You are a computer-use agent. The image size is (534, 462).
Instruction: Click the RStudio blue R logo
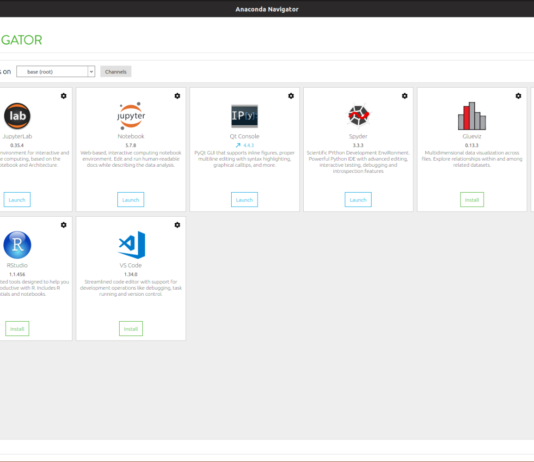pos(17,245)
